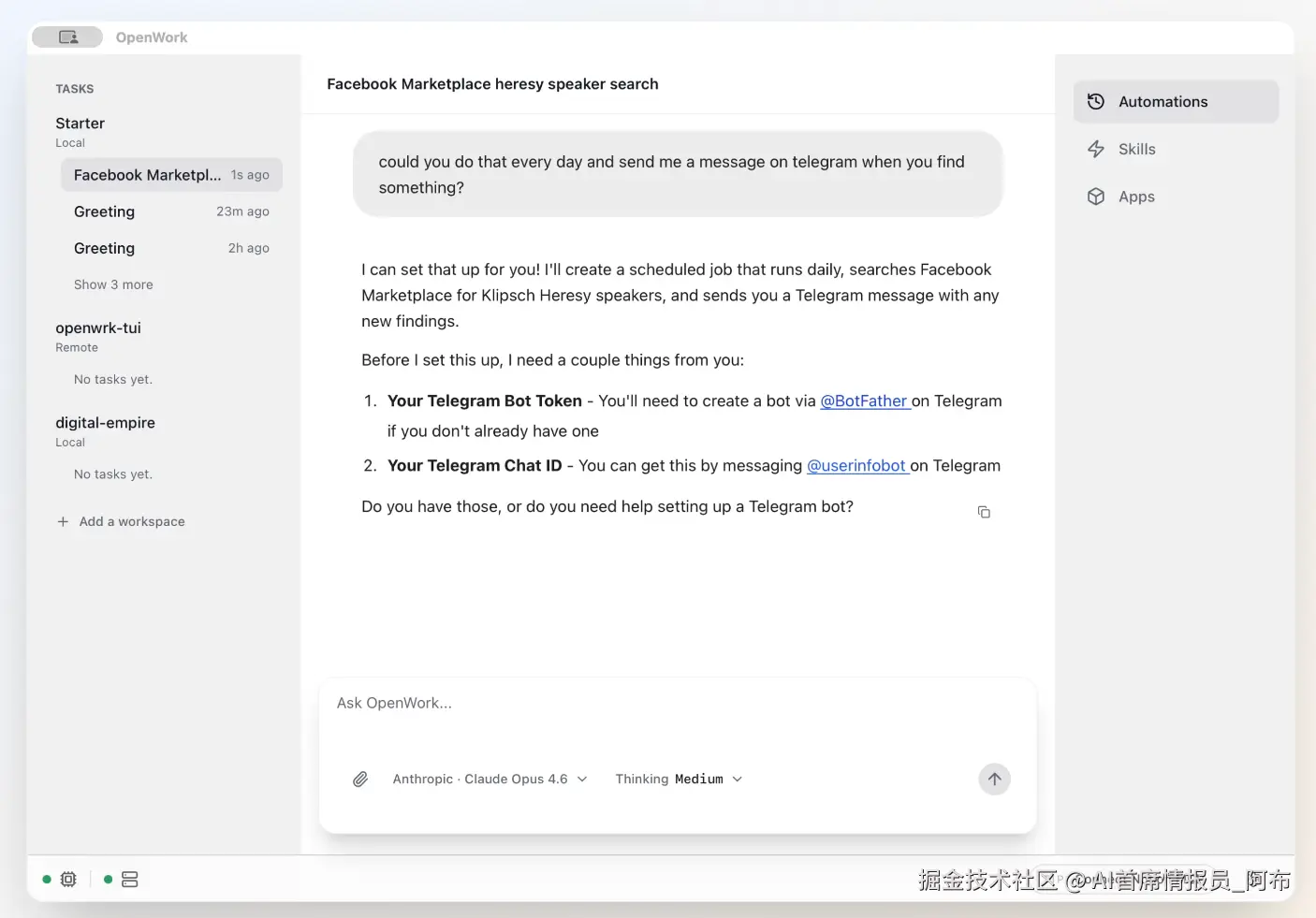Click the TASKS section heading
Screen dimensions: 1316x918
pyautogui.click(x=74, y=89)
